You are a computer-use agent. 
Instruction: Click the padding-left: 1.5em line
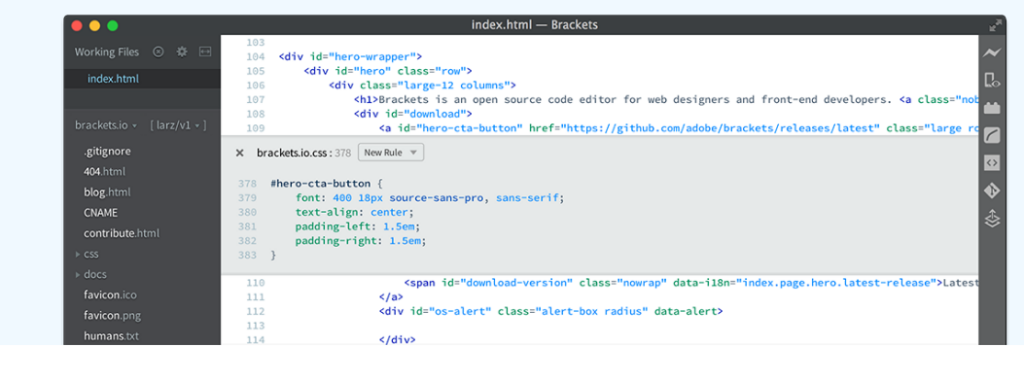pos(357,227)
